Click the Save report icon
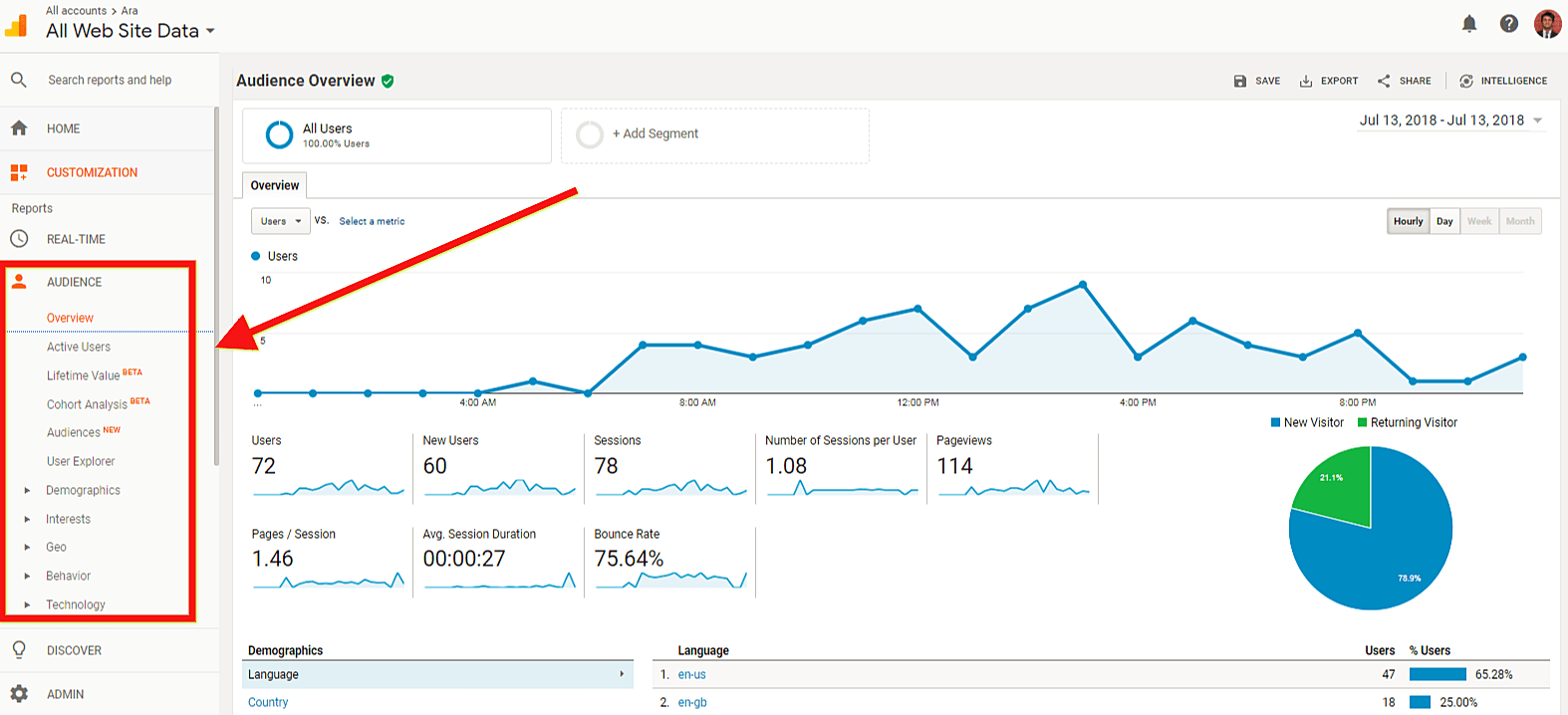Image resolution: width=1568 pixels, height=715 pixels. (x=1240, y=81)
